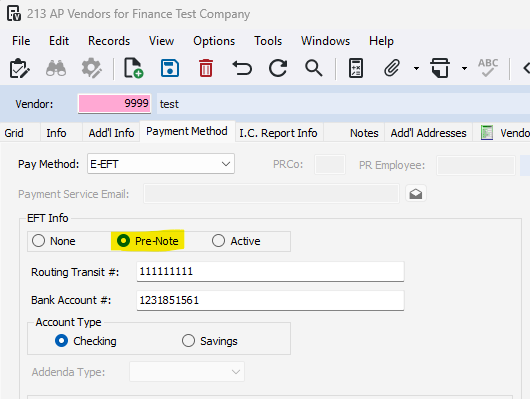Image resolution: width=530 pixels, height=399 pixels.
Task: Create a new record with page-plus icon
Action: pos(134,69)
